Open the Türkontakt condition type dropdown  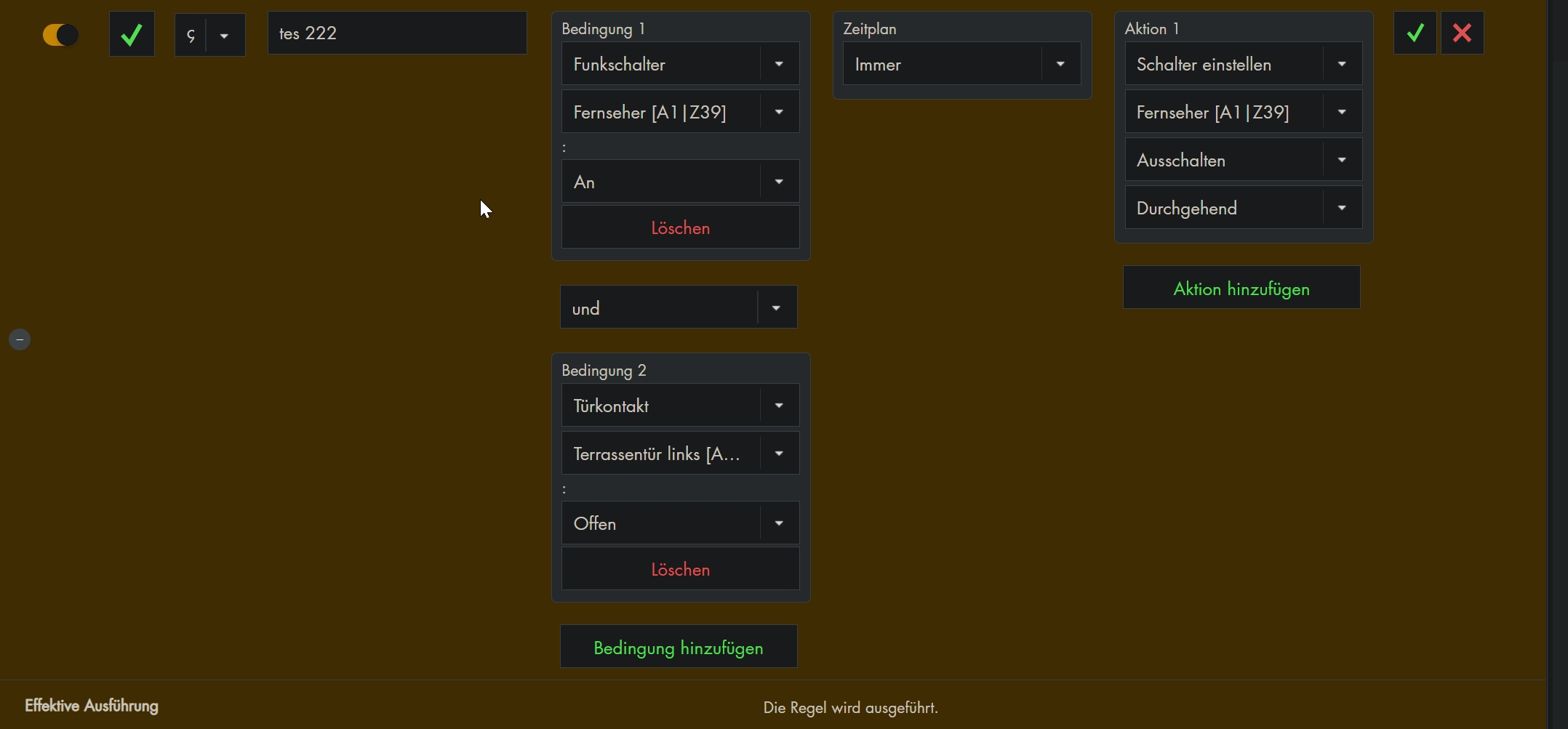pos(680,406)
